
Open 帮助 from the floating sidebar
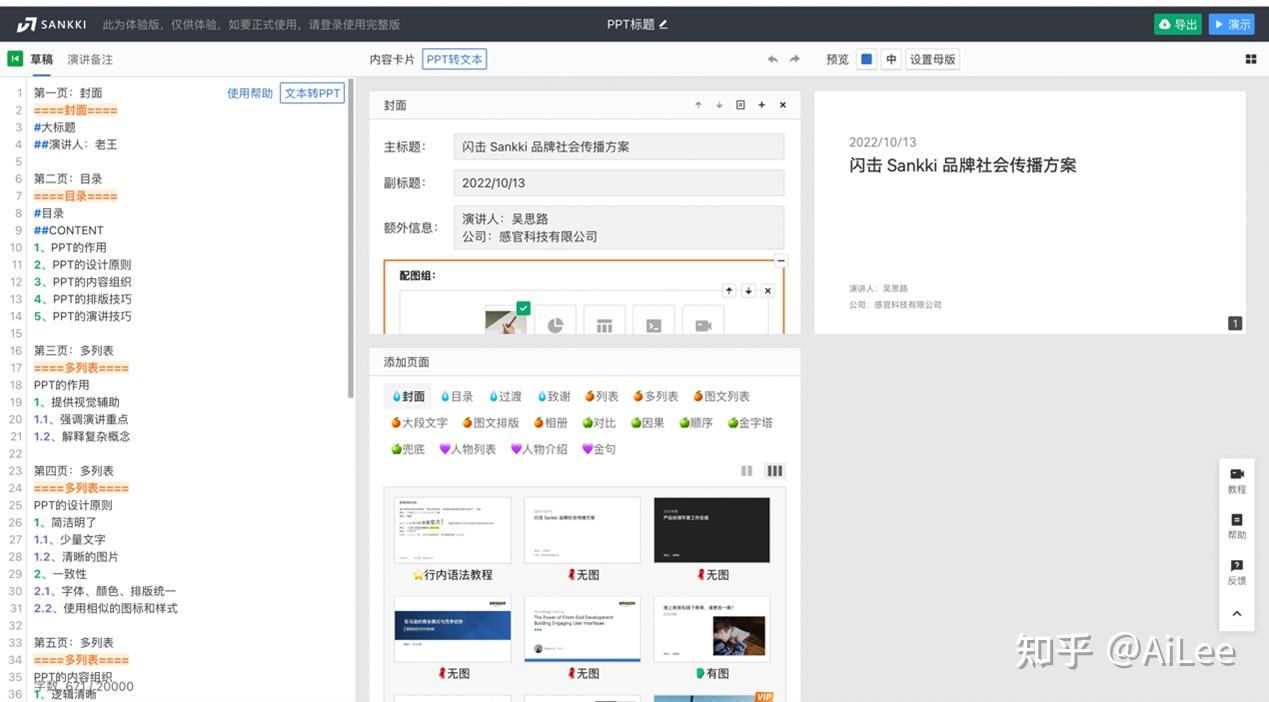[x=1237, y=526]
